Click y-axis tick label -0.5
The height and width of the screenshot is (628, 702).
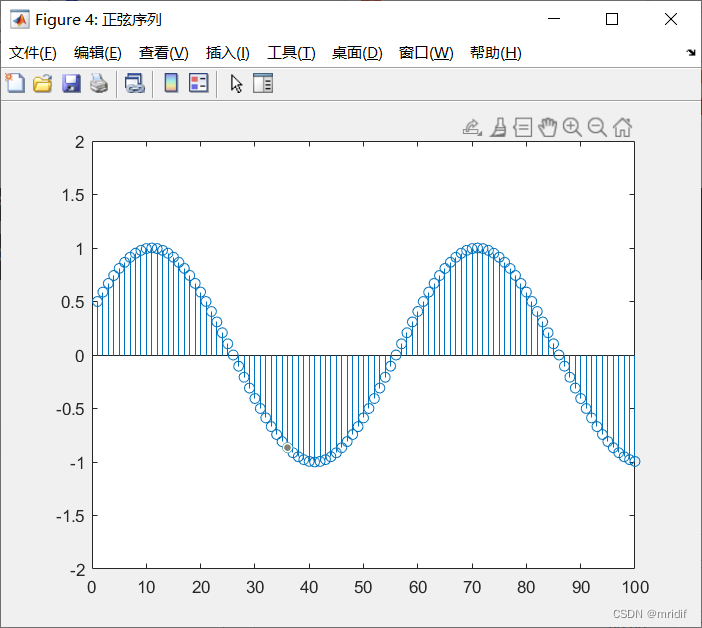pos(70,410)
